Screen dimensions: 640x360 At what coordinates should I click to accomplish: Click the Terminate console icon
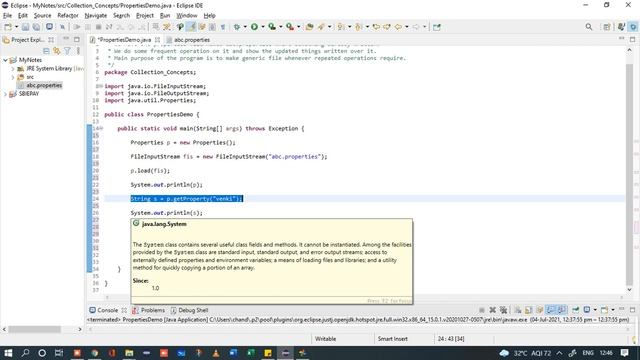point(482,310)
